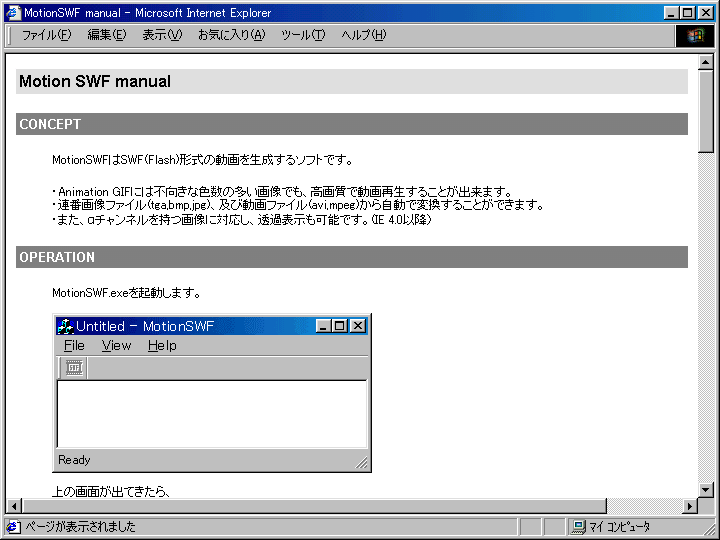The width and height of the screenshot is (720, 540).
Task: Click the 上の画面が出てきたら text
Action: (111, 492)
